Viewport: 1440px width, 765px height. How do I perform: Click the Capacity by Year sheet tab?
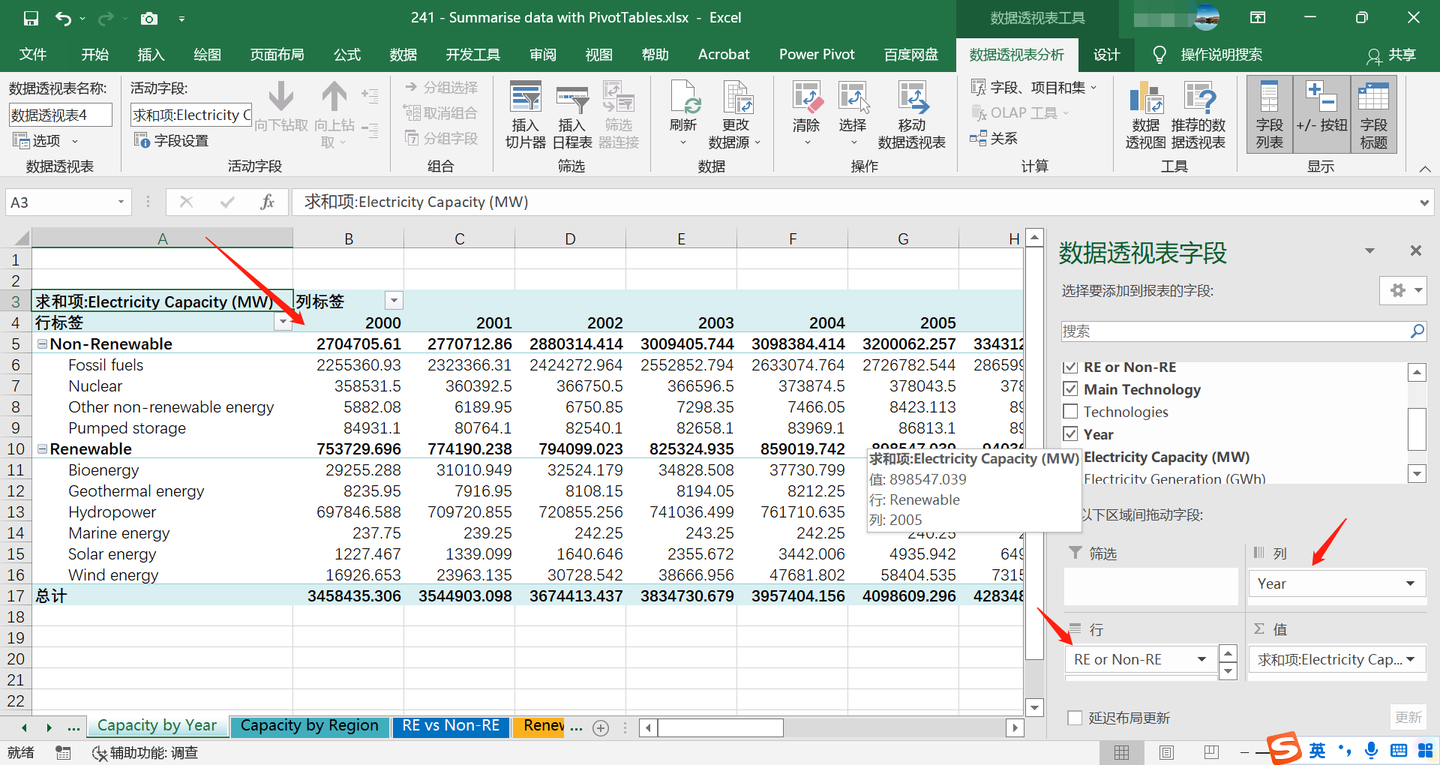(x=157, y=726)
